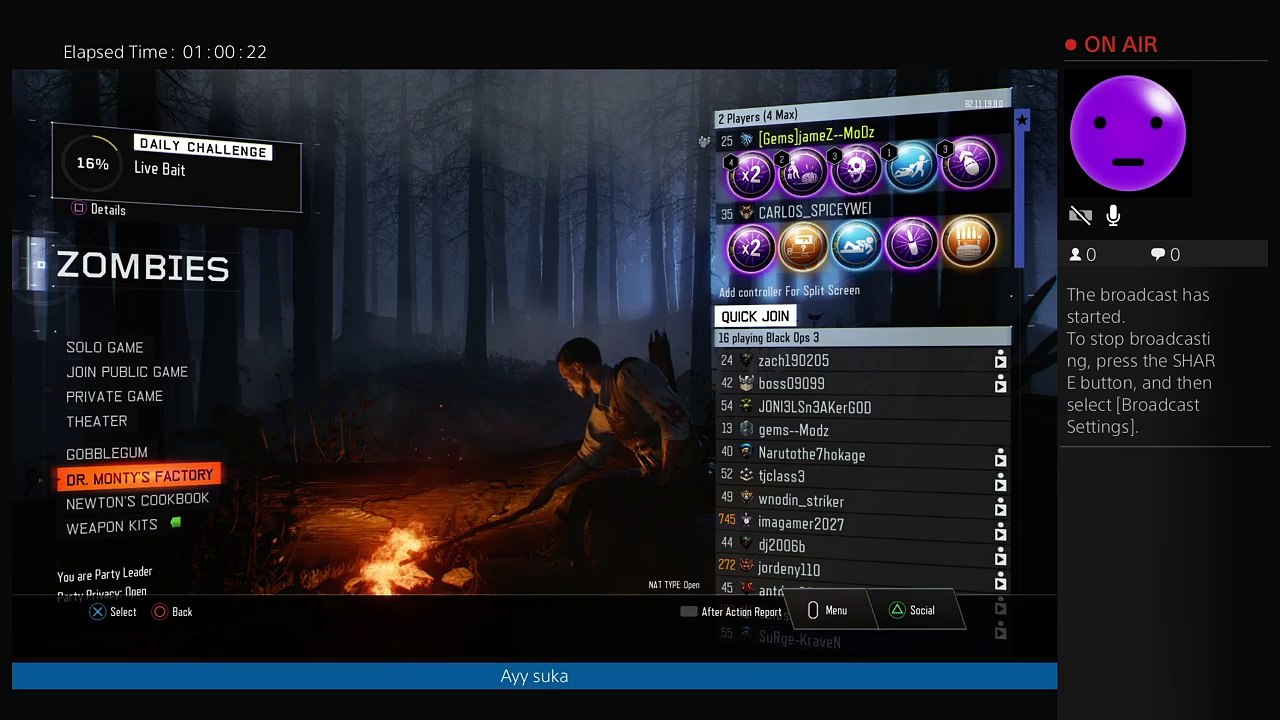Image resolution: width=1280 pixels, height=720 pixels.
Task: Click join icon on boss09099 row
Action: (x=1000, y=384)
